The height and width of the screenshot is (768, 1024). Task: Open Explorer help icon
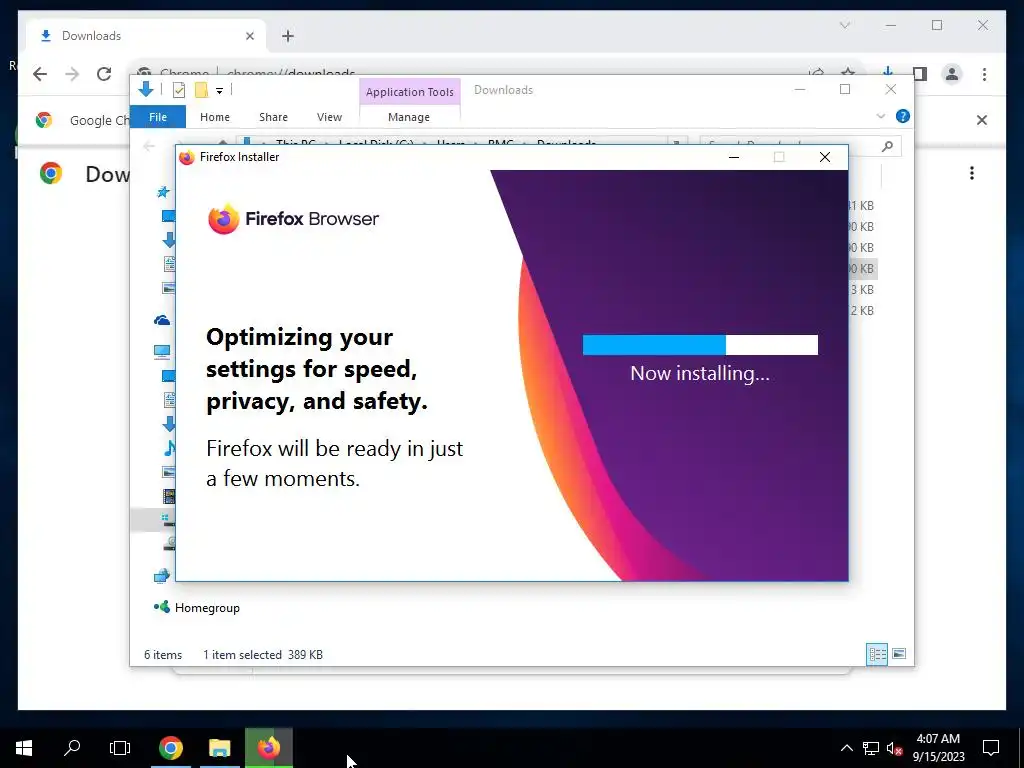pyautogui.click(x=903, y=116)
